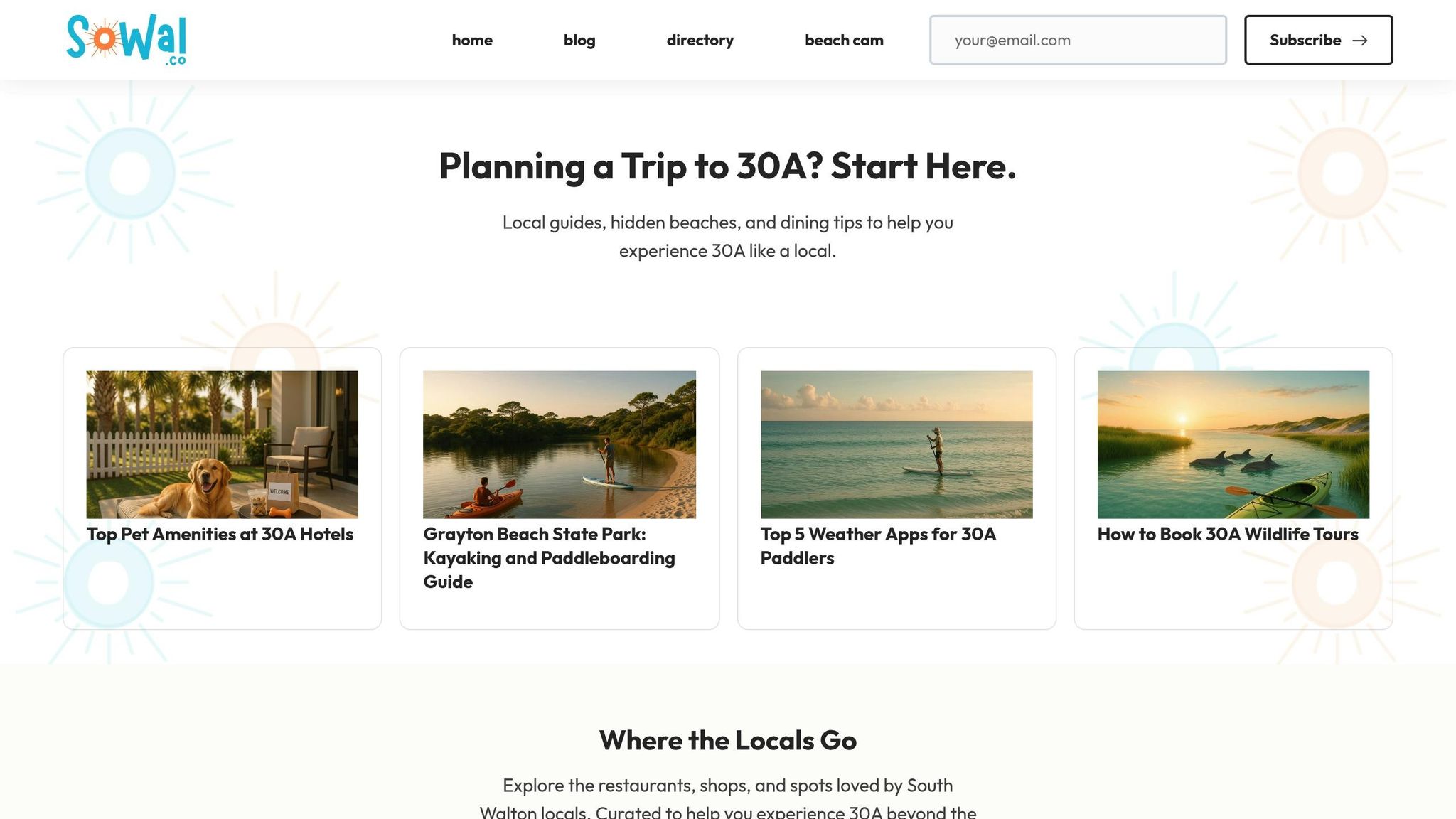View the beach cam
The height and width of the screenshot is (819, 1456).
pyautogui.click(x=843, y=41)
